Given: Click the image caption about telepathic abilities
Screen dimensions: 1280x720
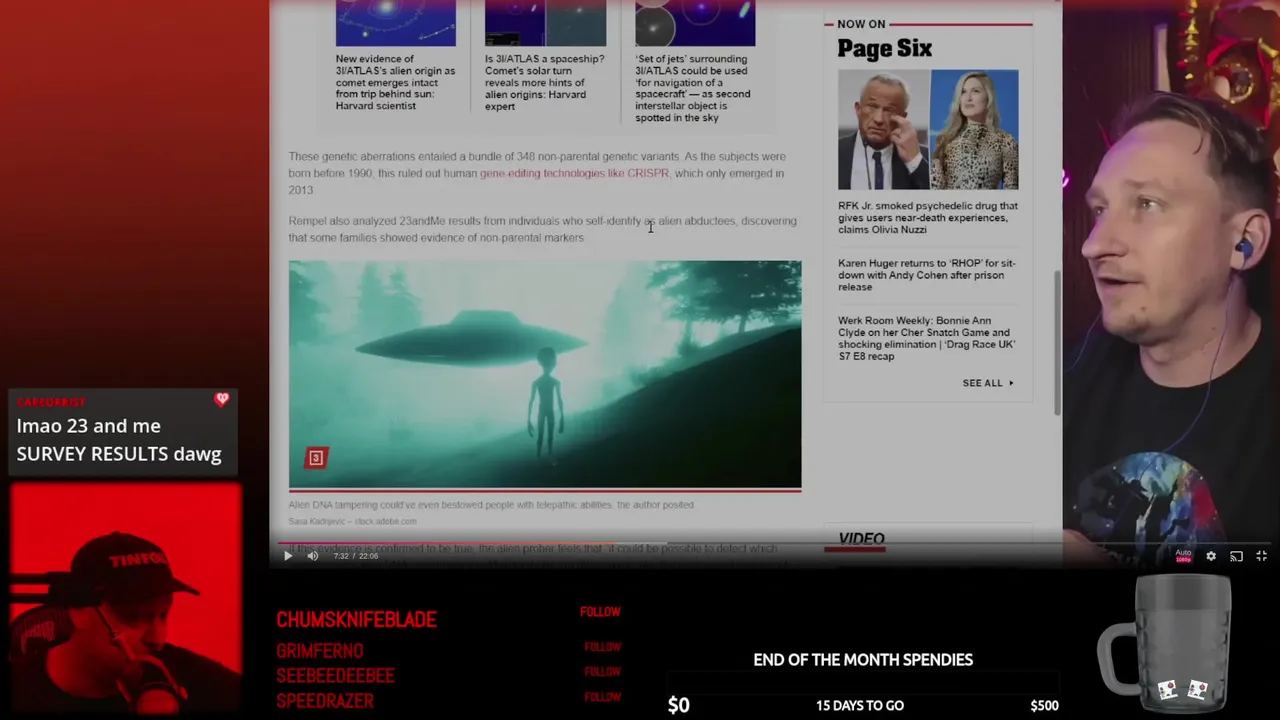Looking at the screenshot, I should click(491, 505).
